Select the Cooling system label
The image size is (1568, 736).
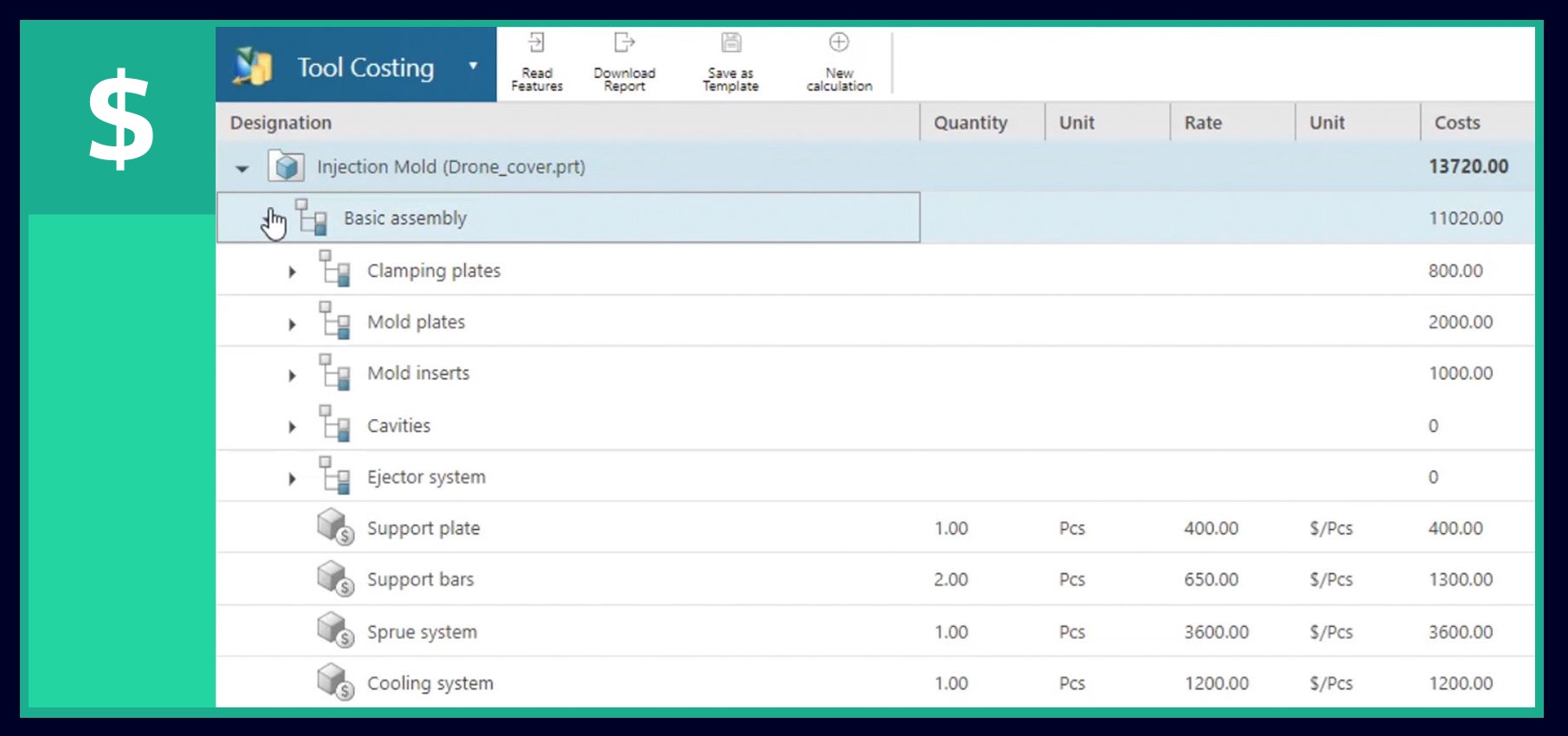tap(429, 683)
